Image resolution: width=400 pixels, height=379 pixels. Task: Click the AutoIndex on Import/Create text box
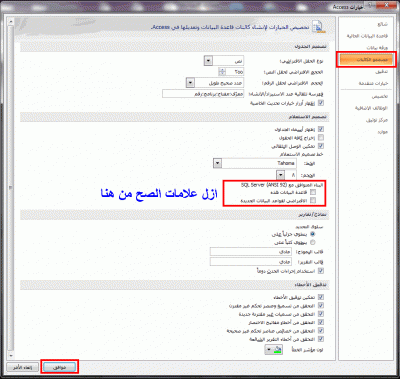(x=203, y=94)
